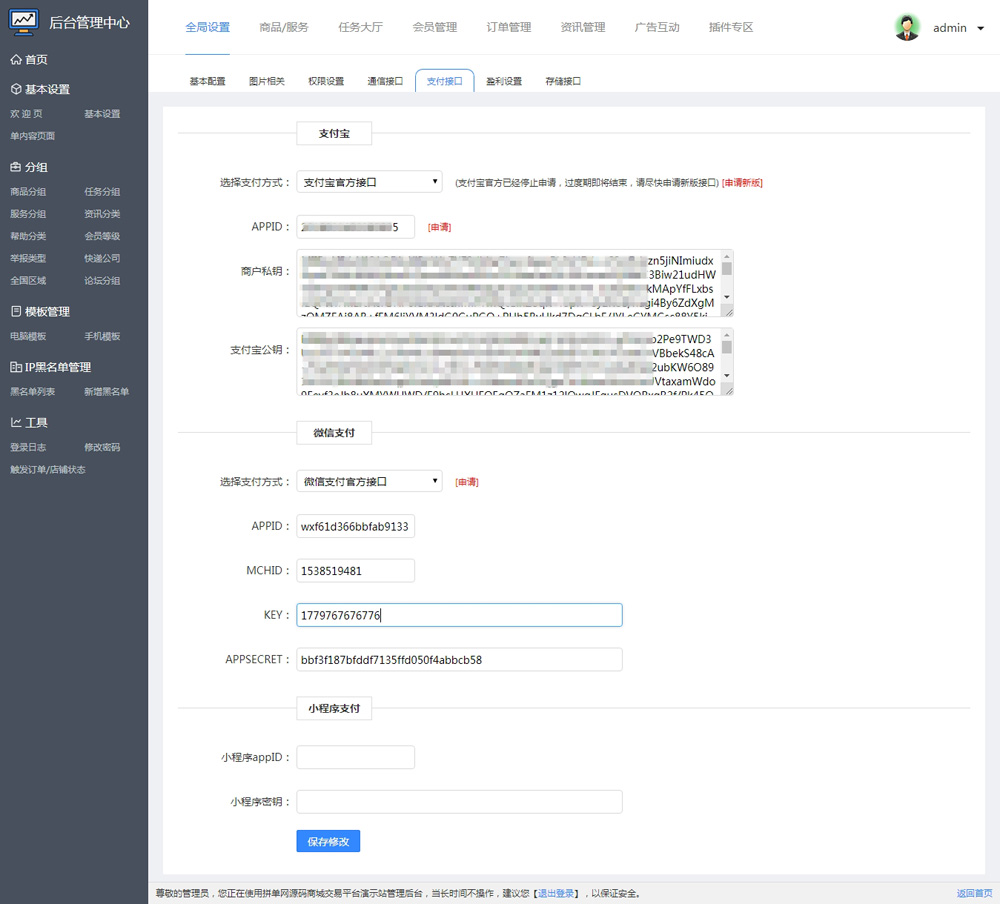Open the WeChat 微信支付官方接口 payment method dropdown
The width and height of the screenshot is (1000, 904).
[369, 482]
